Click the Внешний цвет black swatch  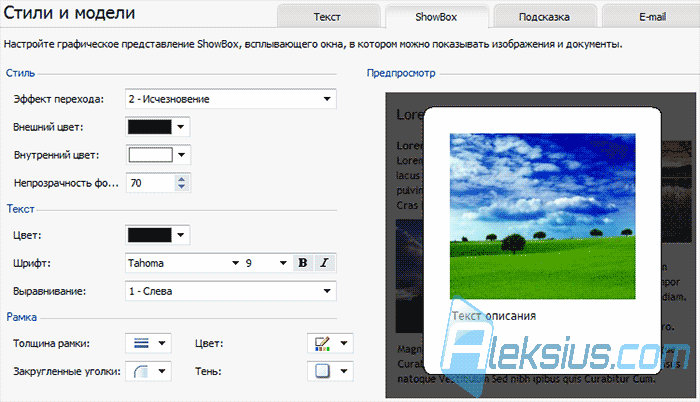click(150, 127)
